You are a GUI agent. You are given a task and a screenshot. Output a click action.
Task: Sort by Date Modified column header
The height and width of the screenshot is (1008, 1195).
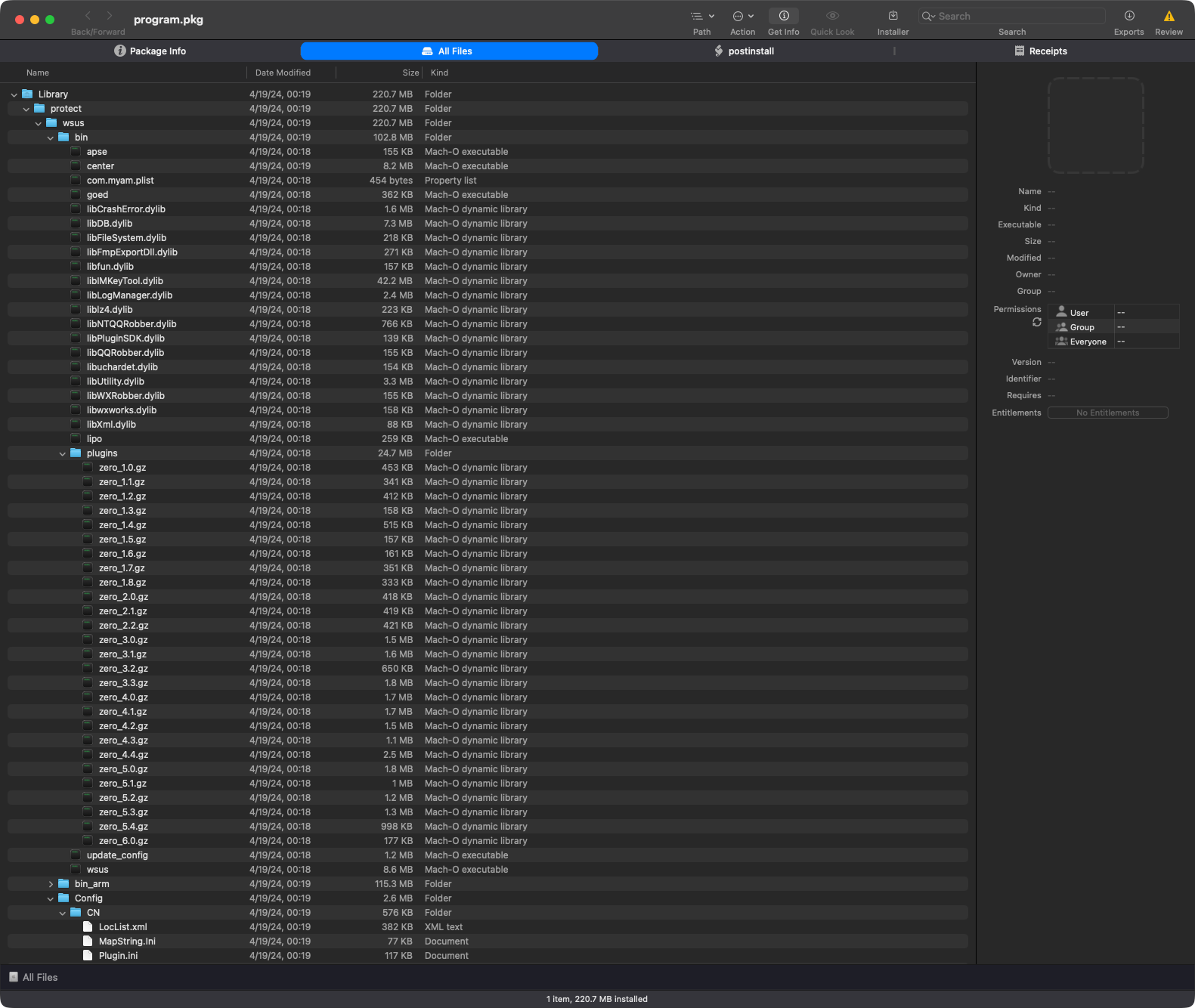pos(283,73)
